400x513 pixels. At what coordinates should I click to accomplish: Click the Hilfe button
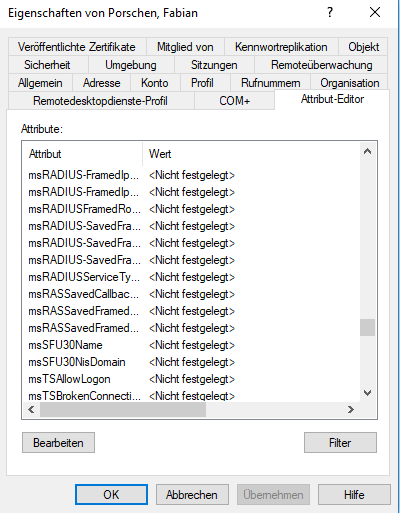tap(354, 495)
